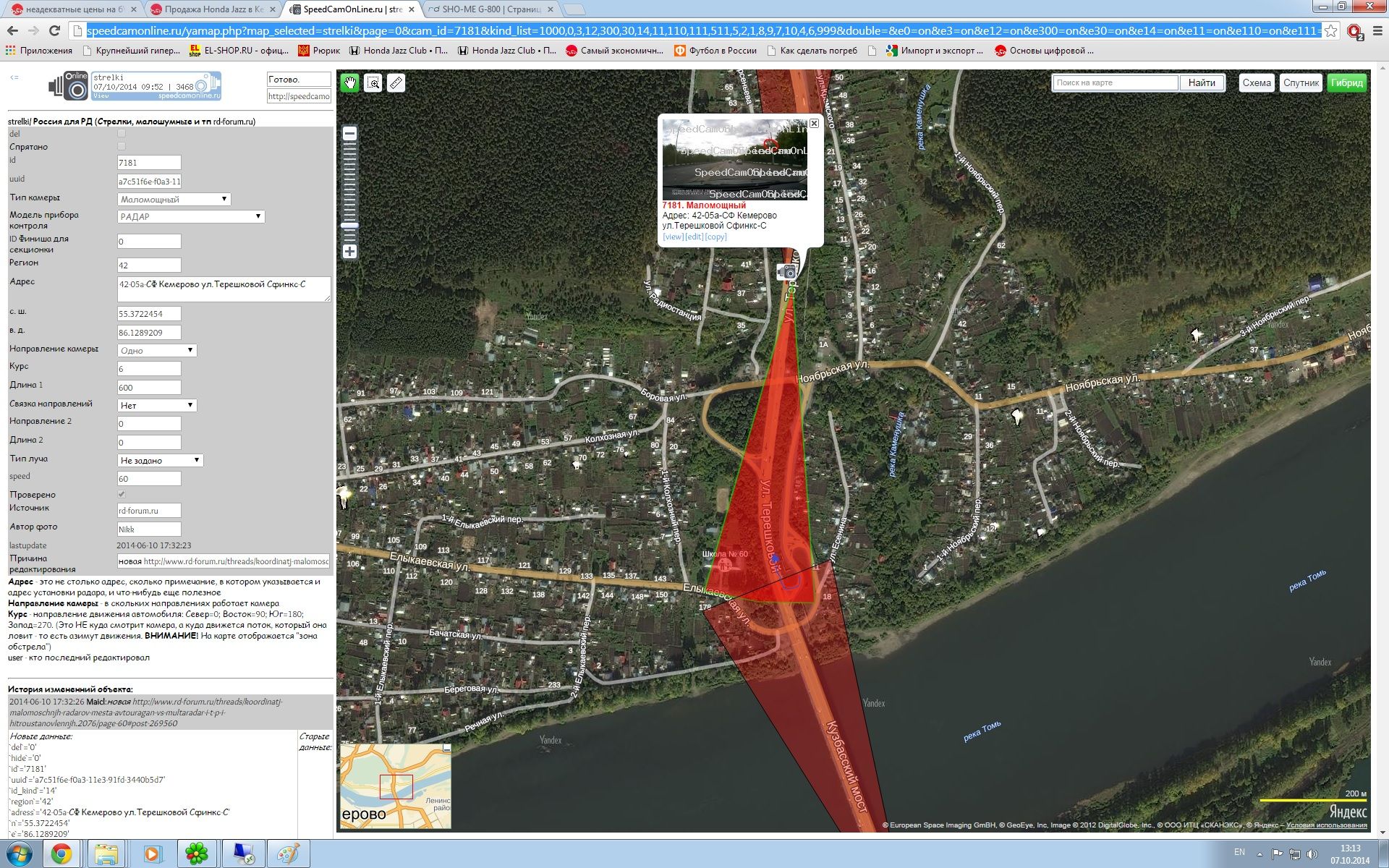
Task: Open the 'Тип луча' dropdown
Action: [160, 460]
